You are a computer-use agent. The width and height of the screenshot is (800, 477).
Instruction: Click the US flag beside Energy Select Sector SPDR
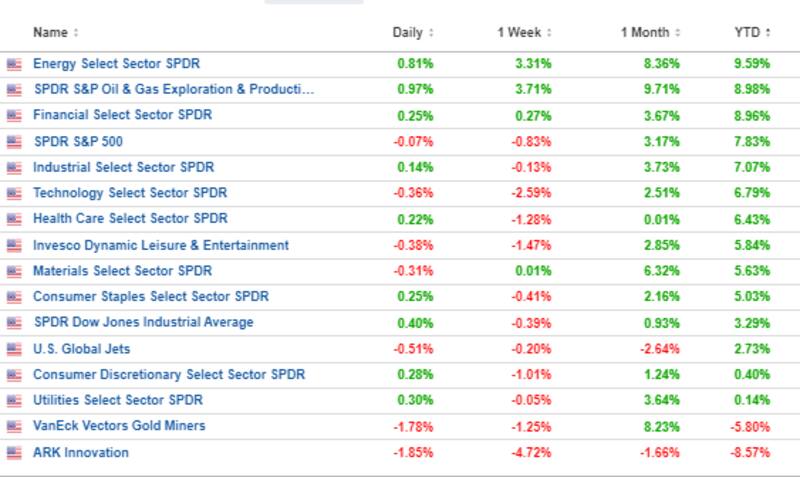click(13, 64)
